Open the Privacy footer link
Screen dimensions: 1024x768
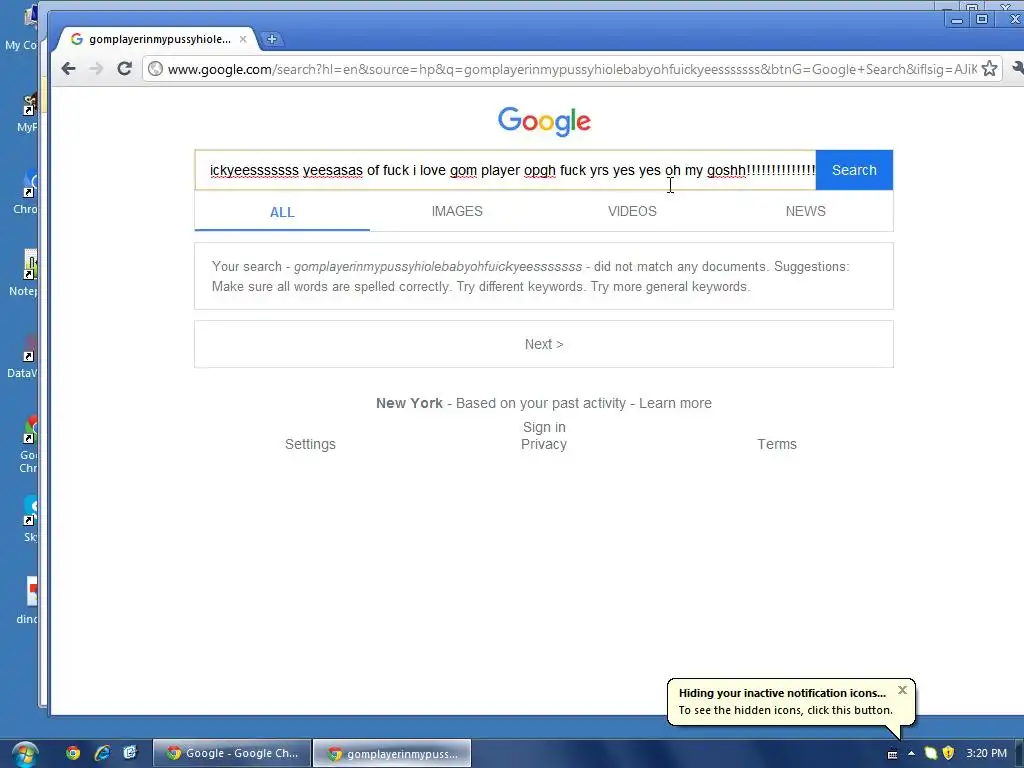click(x=543, y=444)
